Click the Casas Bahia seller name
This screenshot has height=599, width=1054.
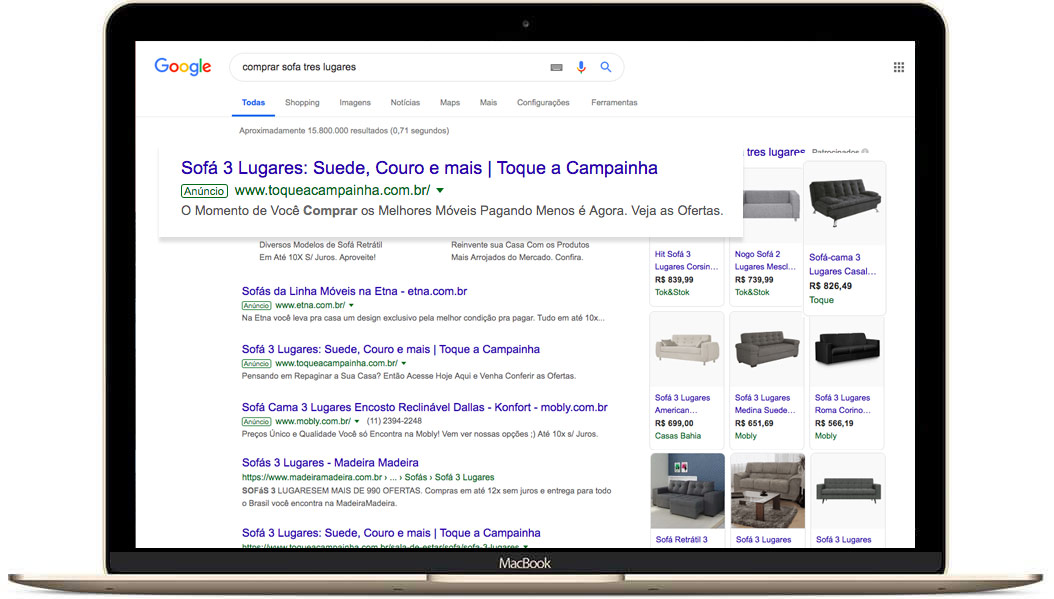tap(678, 436)
